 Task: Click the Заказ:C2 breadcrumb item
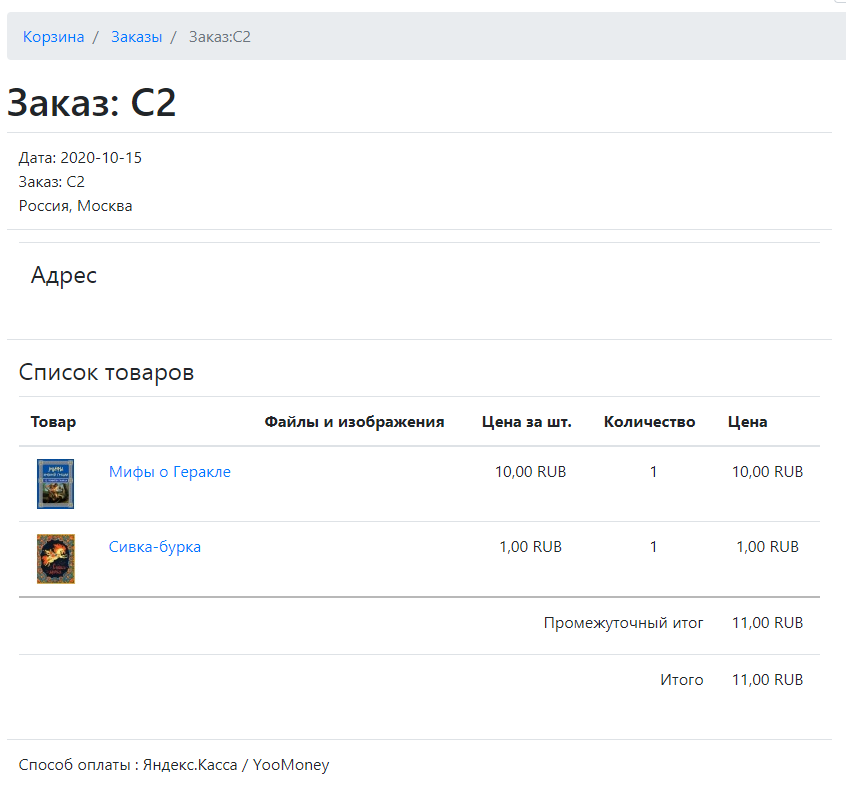(x=219, y=37)
